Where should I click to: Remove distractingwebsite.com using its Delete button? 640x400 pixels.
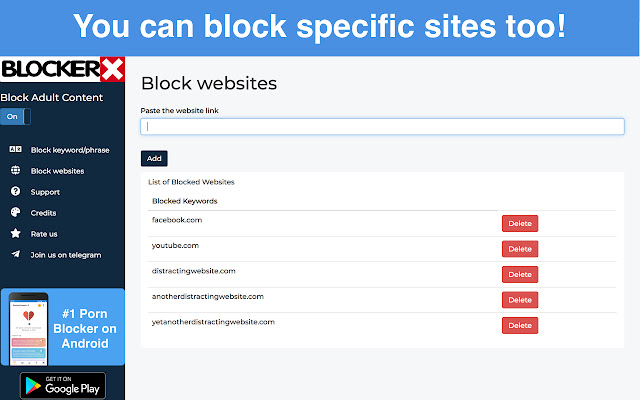[519, 274]
